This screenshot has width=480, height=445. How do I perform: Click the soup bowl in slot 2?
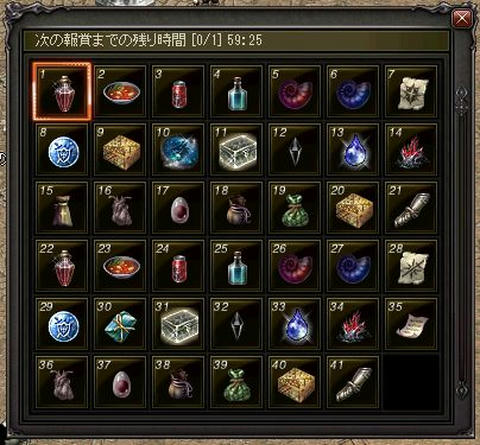click(120, 91)
